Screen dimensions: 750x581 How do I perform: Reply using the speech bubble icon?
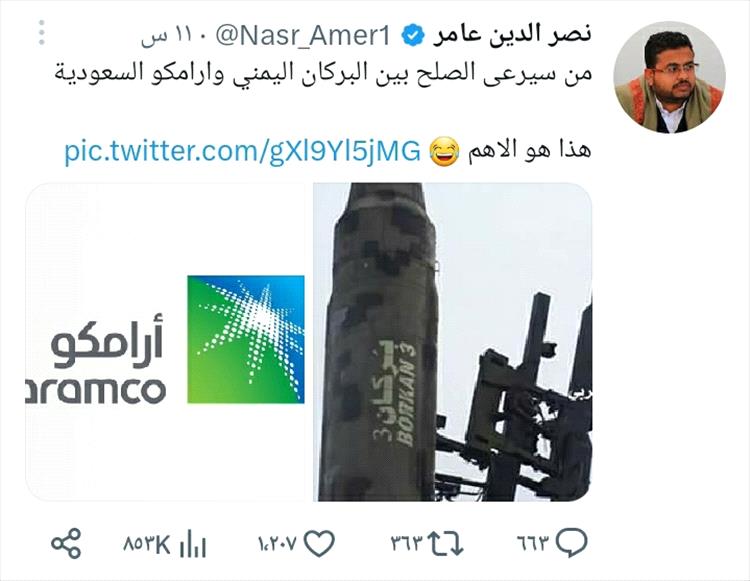572,543
